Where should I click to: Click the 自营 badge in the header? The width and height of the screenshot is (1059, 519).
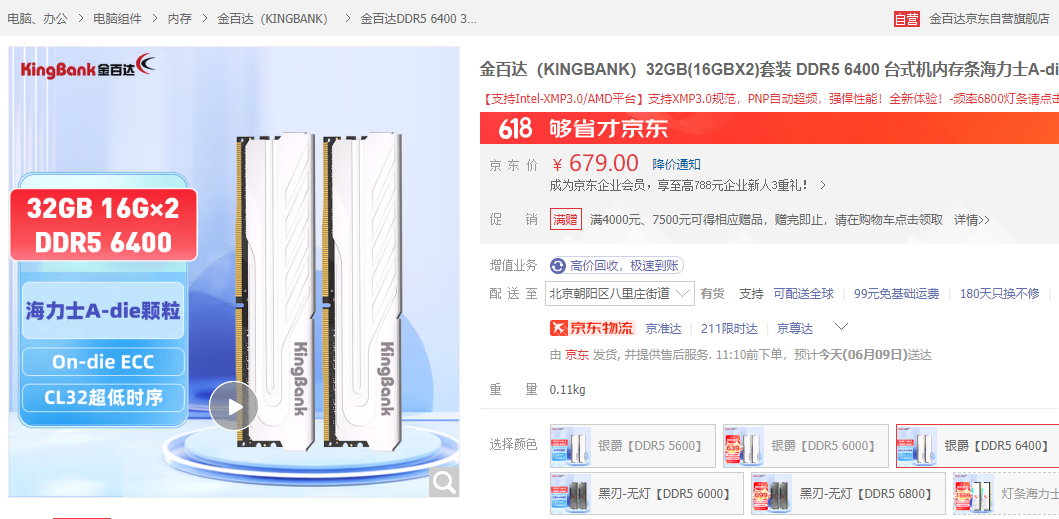pyautogui.click(x=906, y=19)
